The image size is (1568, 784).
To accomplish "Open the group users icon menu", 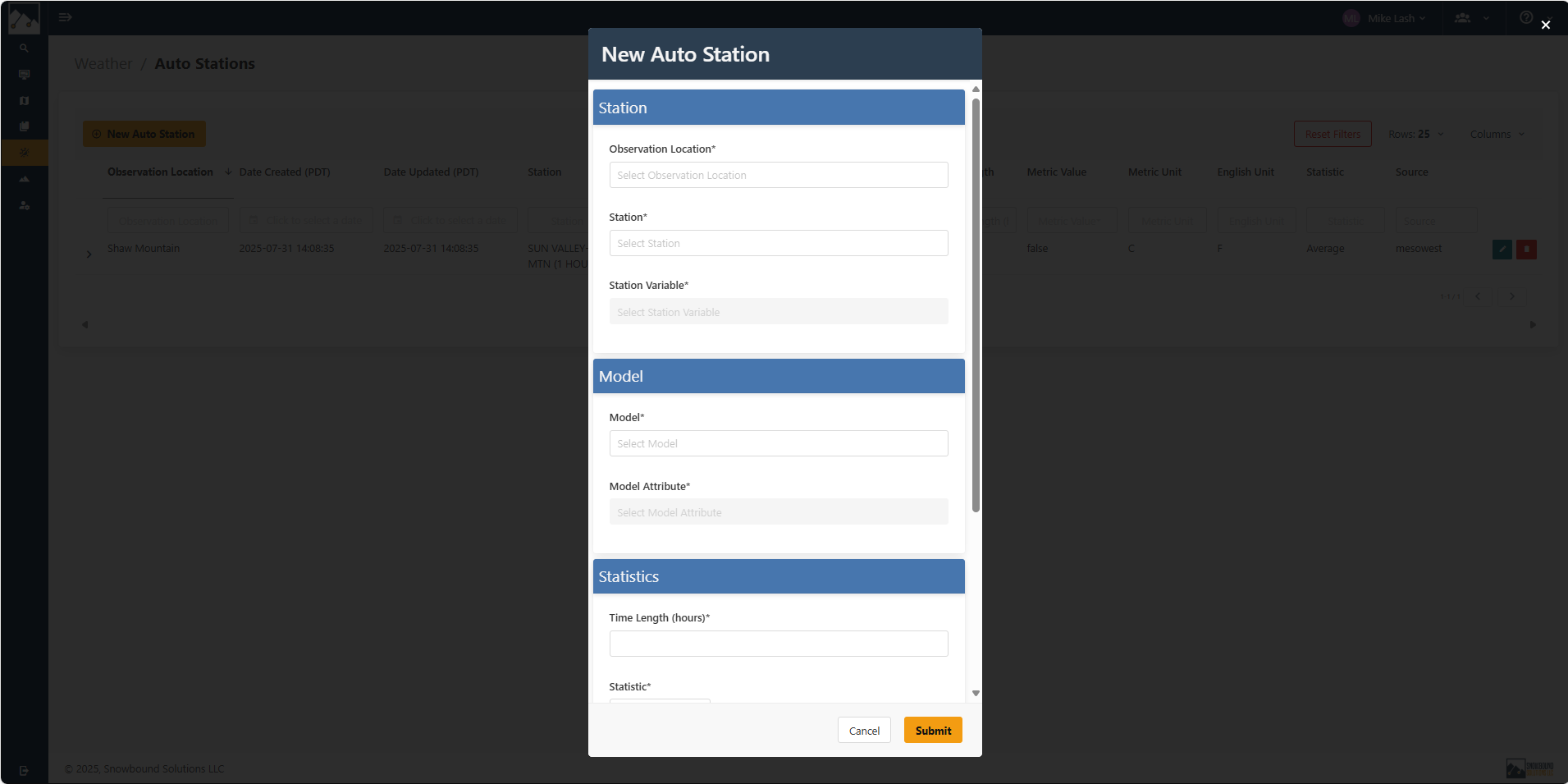I will click(x=1471, y=18).
